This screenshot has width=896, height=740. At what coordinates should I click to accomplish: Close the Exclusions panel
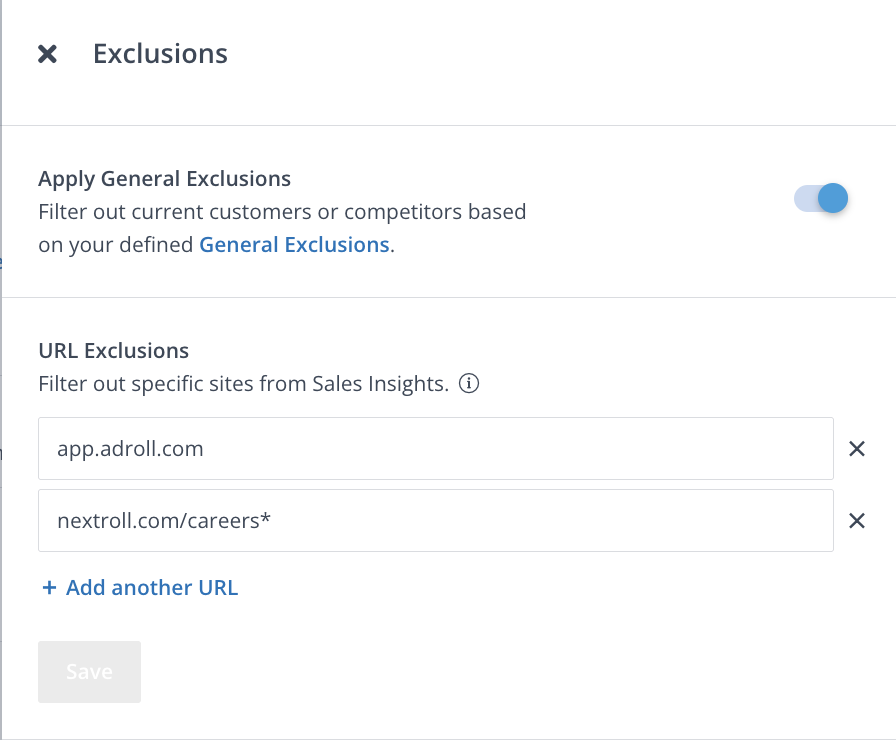point(47,54)
